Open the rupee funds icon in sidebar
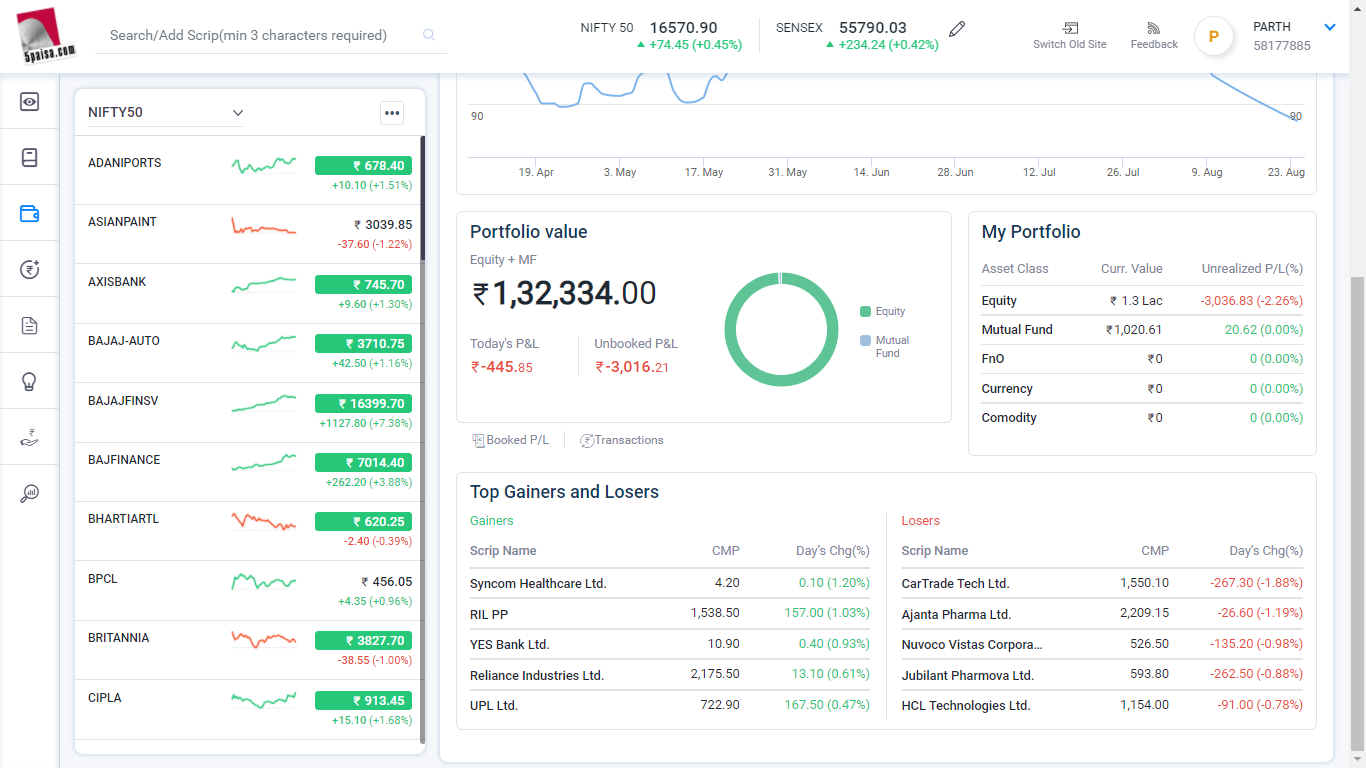Screen dimensions: 1366x768 (29, 269)
